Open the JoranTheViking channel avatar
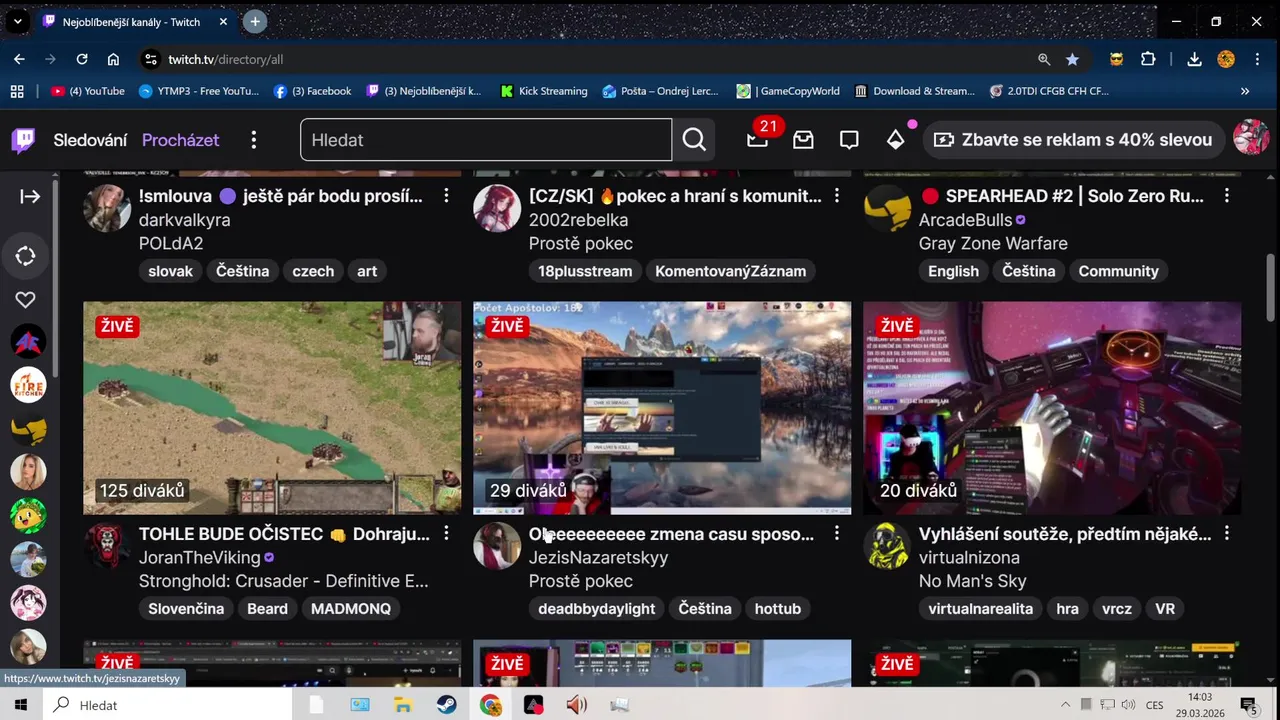This screenshot has height=720, width=1280. [x=107, y=546]
